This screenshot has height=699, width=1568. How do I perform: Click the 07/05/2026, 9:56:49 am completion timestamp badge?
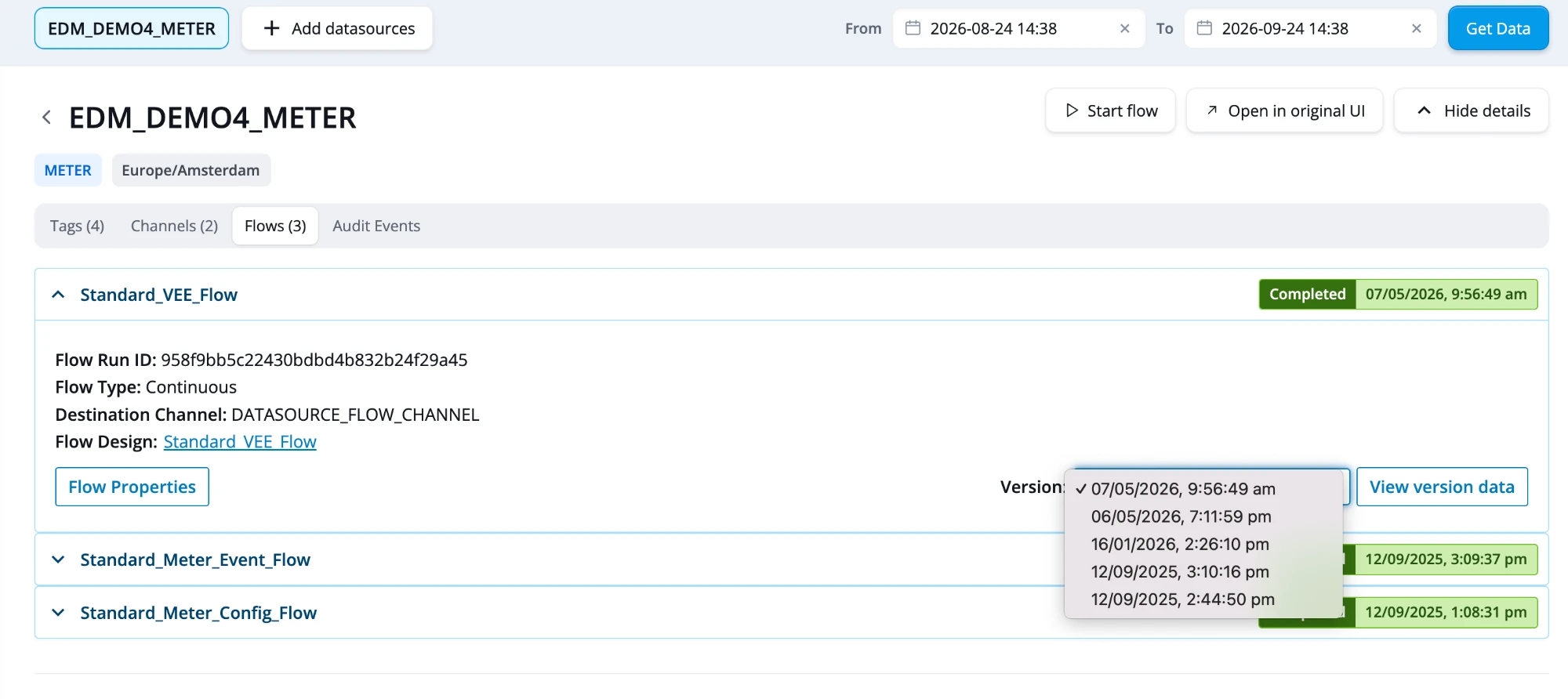pos(1446,294)
